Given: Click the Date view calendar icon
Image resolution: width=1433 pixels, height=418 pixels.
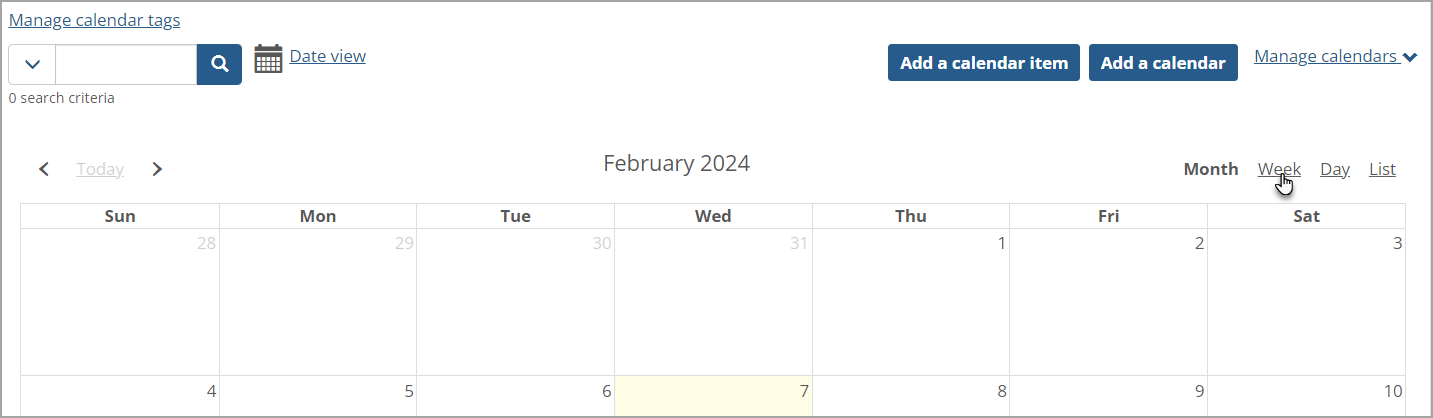Looking at the screenshot, I should click(268, 59).
